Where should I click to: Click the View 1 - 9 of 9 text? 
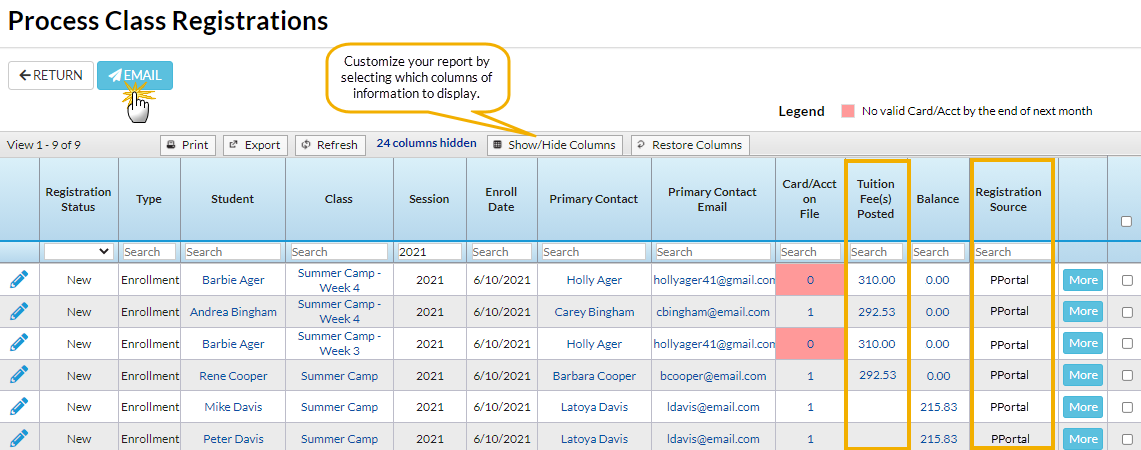pyautogui.click(x=44, y=145)
